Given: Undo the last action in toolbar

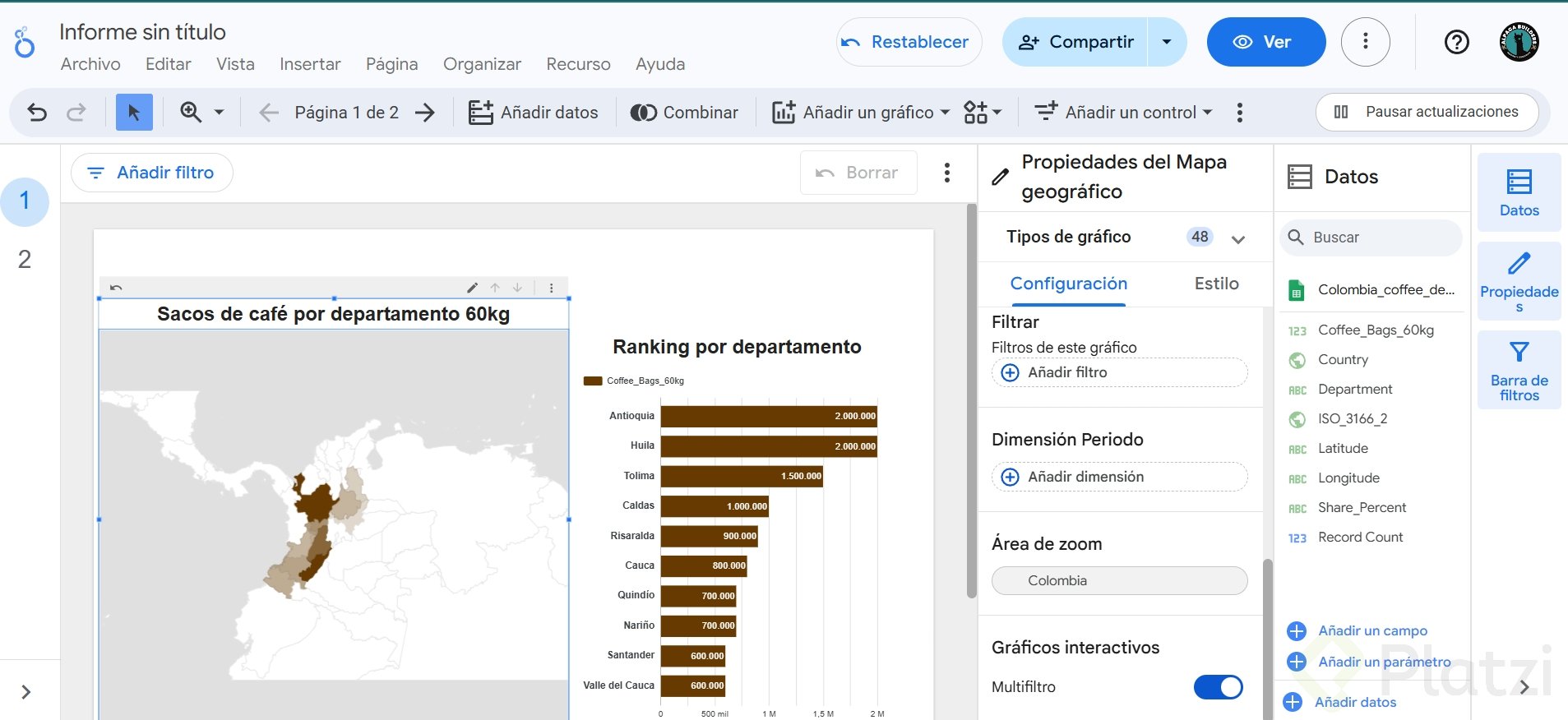Looking at the screenshot, I should click(x=37, y=112).
